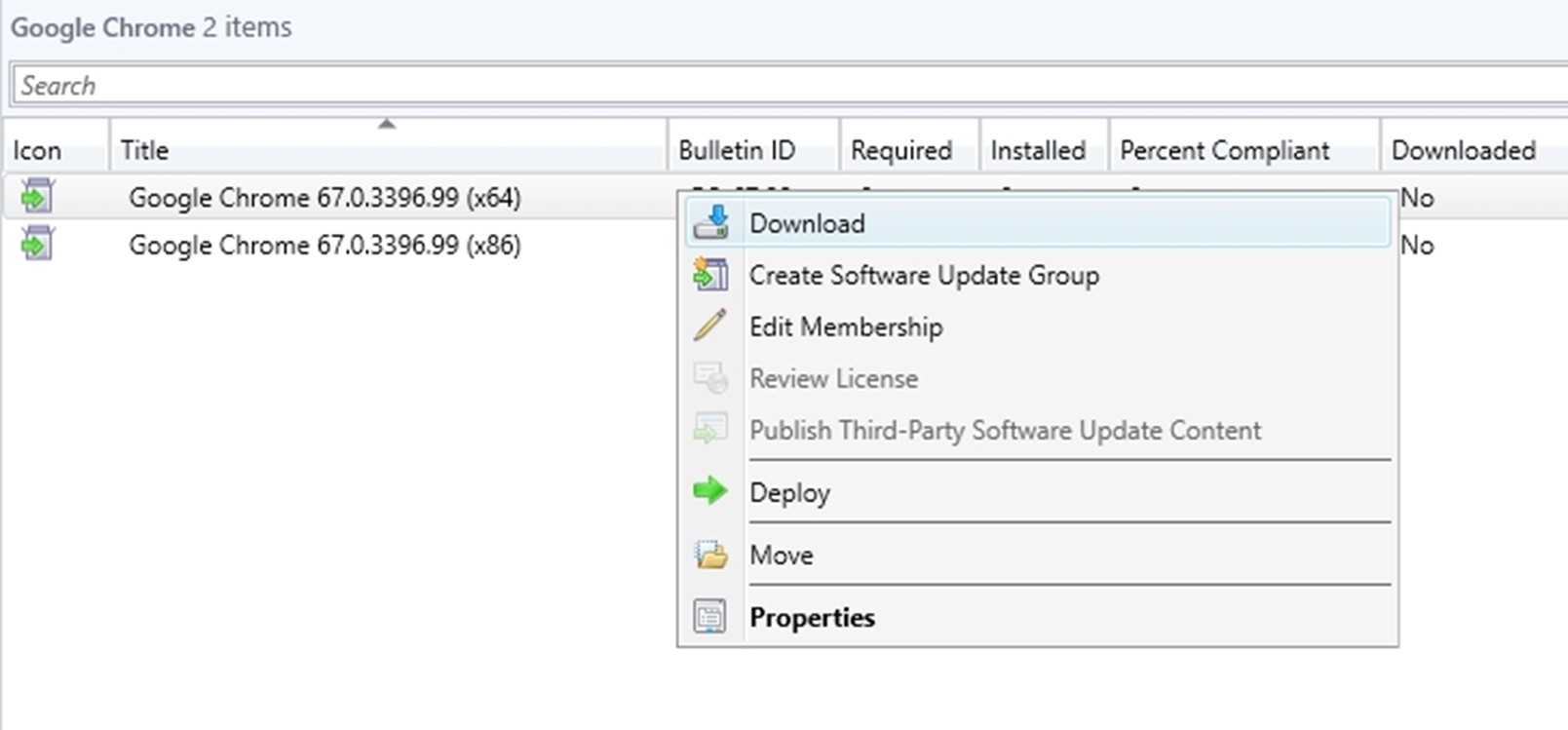Click the update icon for Chrome x86 row
This screenshot has width=1568, height=730.
click(x=37, y=244)
